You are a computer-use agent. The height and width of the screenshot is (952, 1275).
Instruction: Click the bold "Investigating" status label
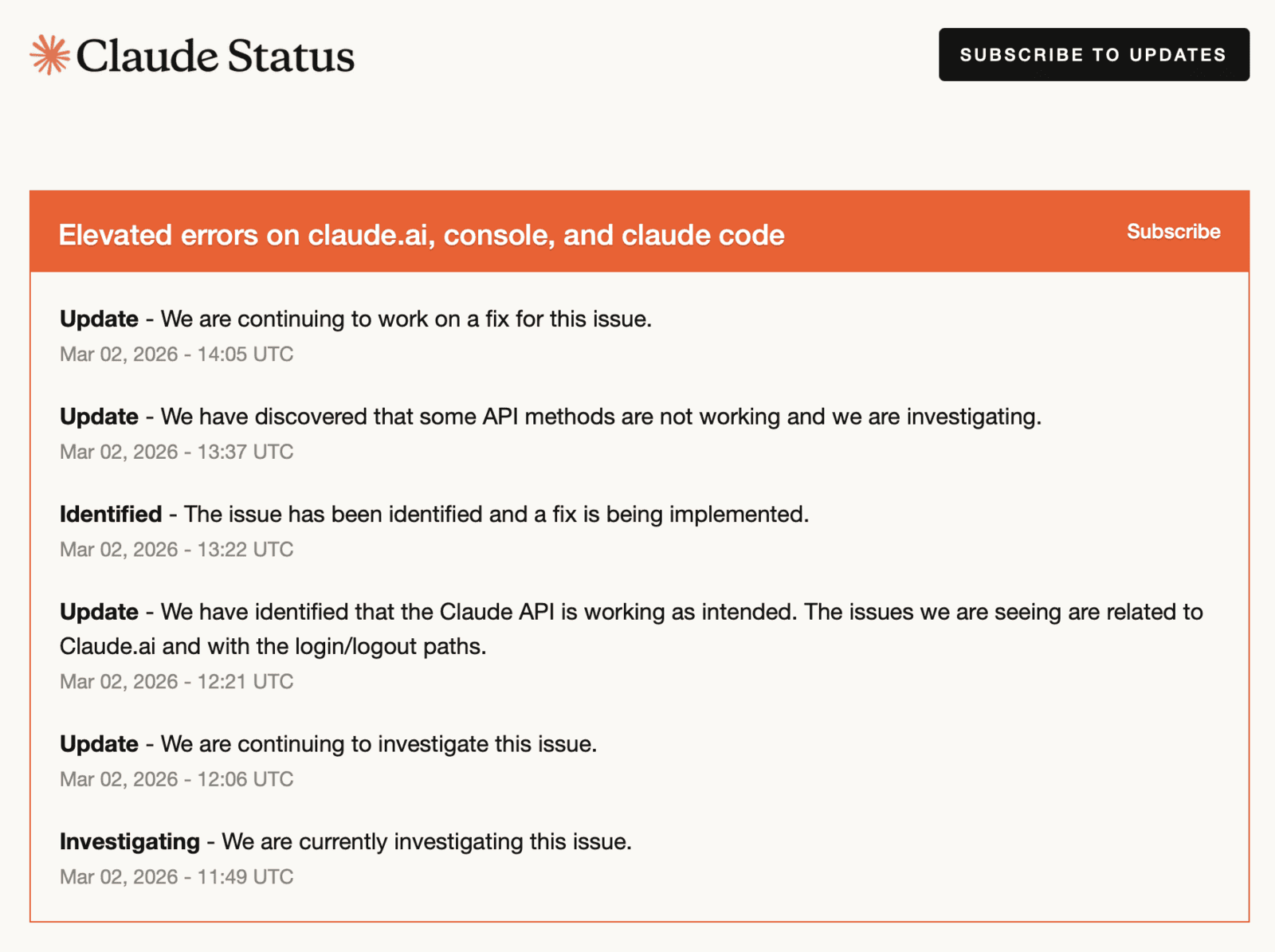click(x=130, y=842)
